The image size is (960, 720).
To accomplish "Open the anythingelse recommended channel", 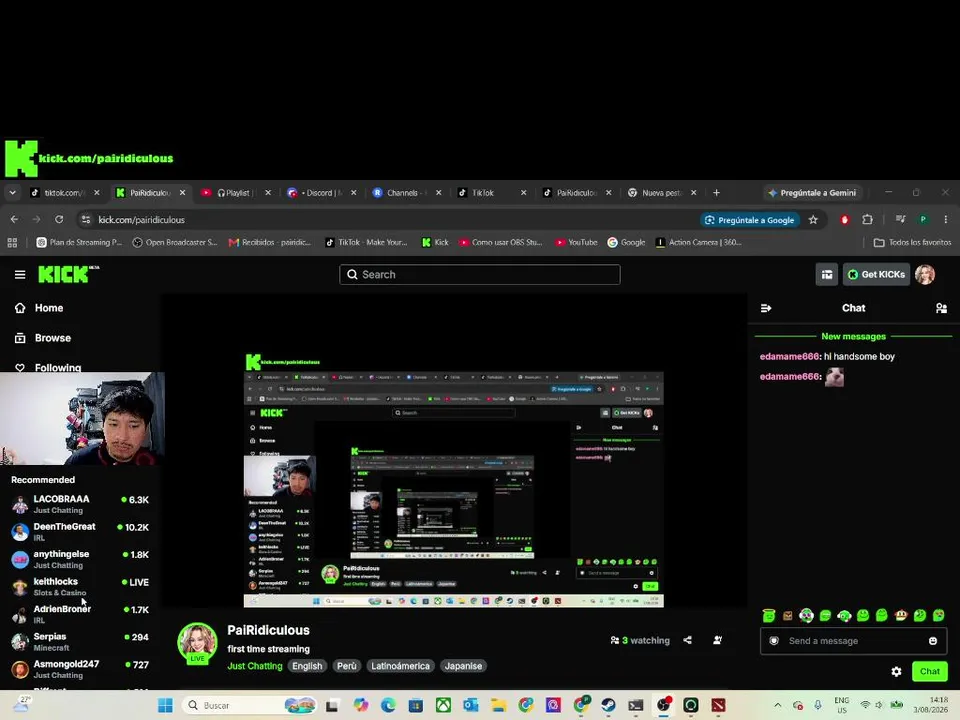I will [x=81, y=559].
